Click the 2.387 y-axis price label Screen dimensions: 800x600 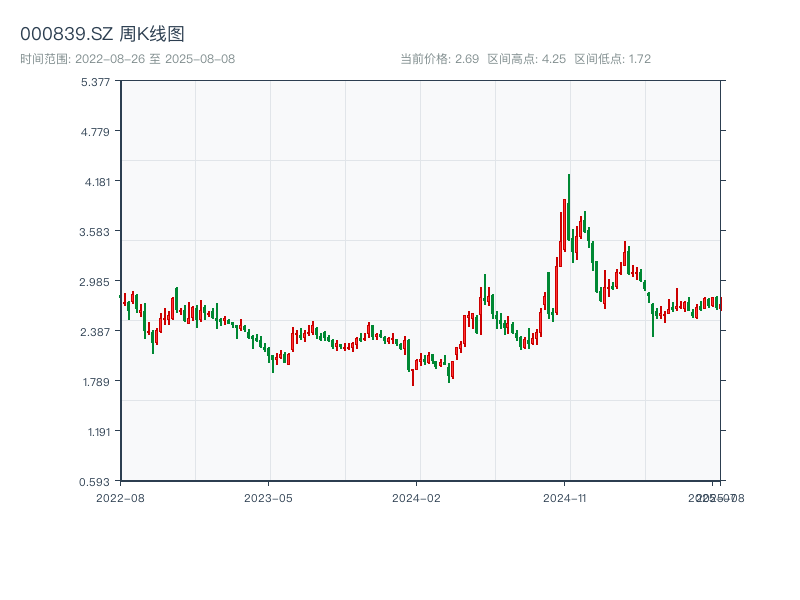tap(96, 331)
